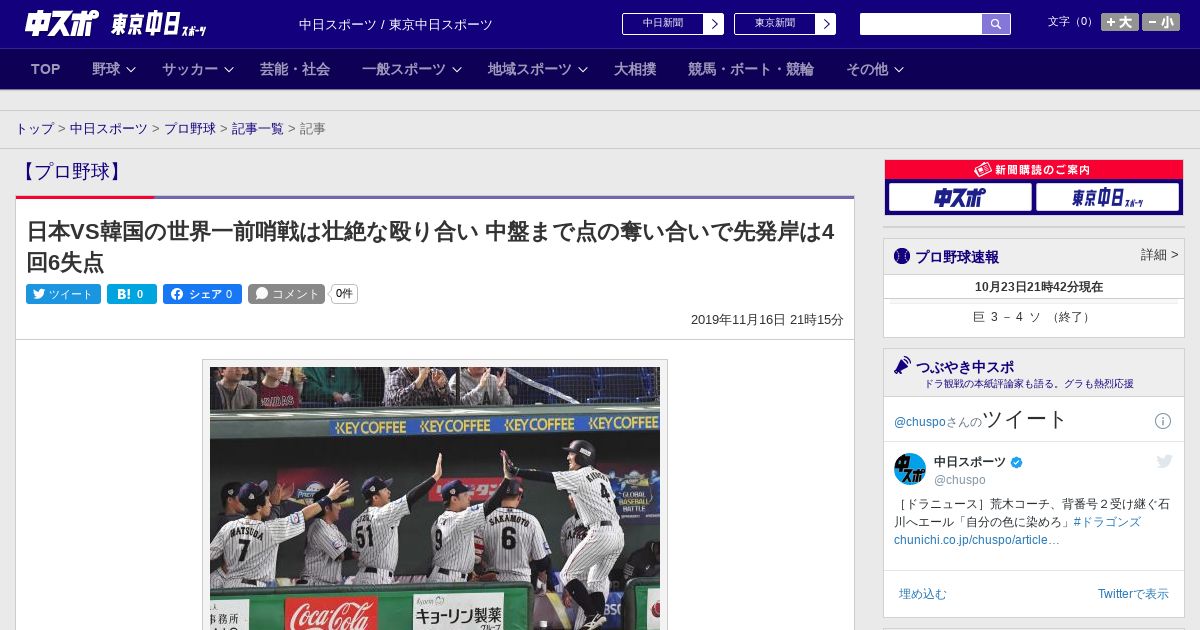Click the 中日スポーツ / 東京中日スポーツ header text
Screen dimensions: 1200x630
pyautogui.click(x=396, y=25)
